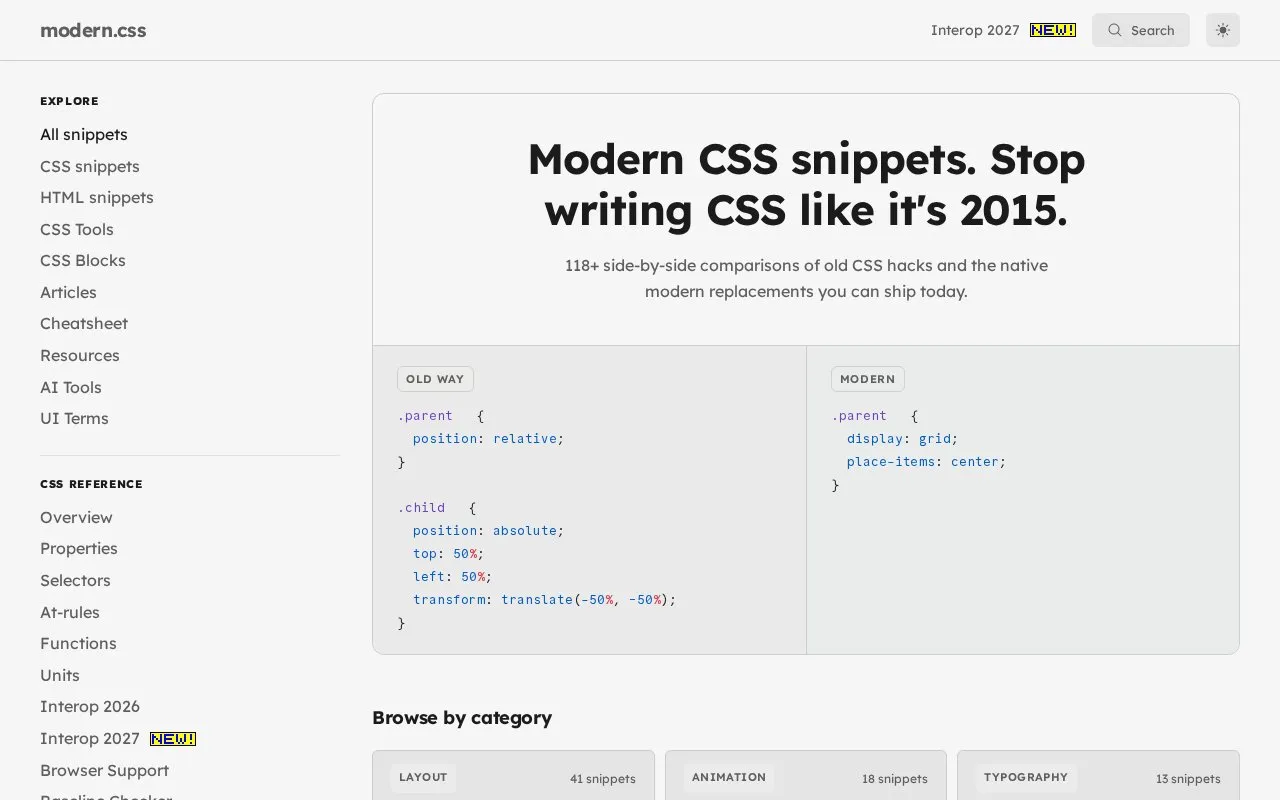The height and width of the screenshot is (800, 1280).
Task: Open Selectors reference
Action: click(x=75, y=580)
